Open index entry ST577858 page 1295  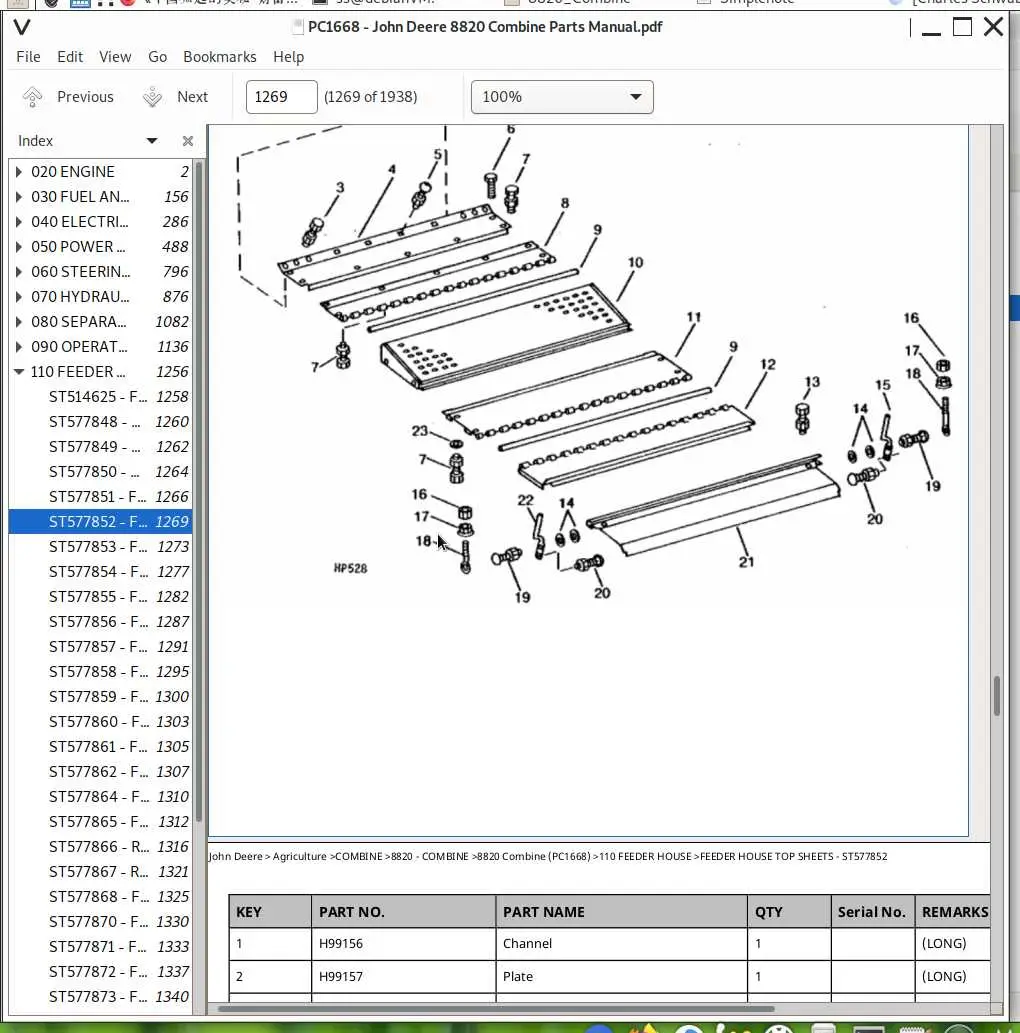pos(101,672)
